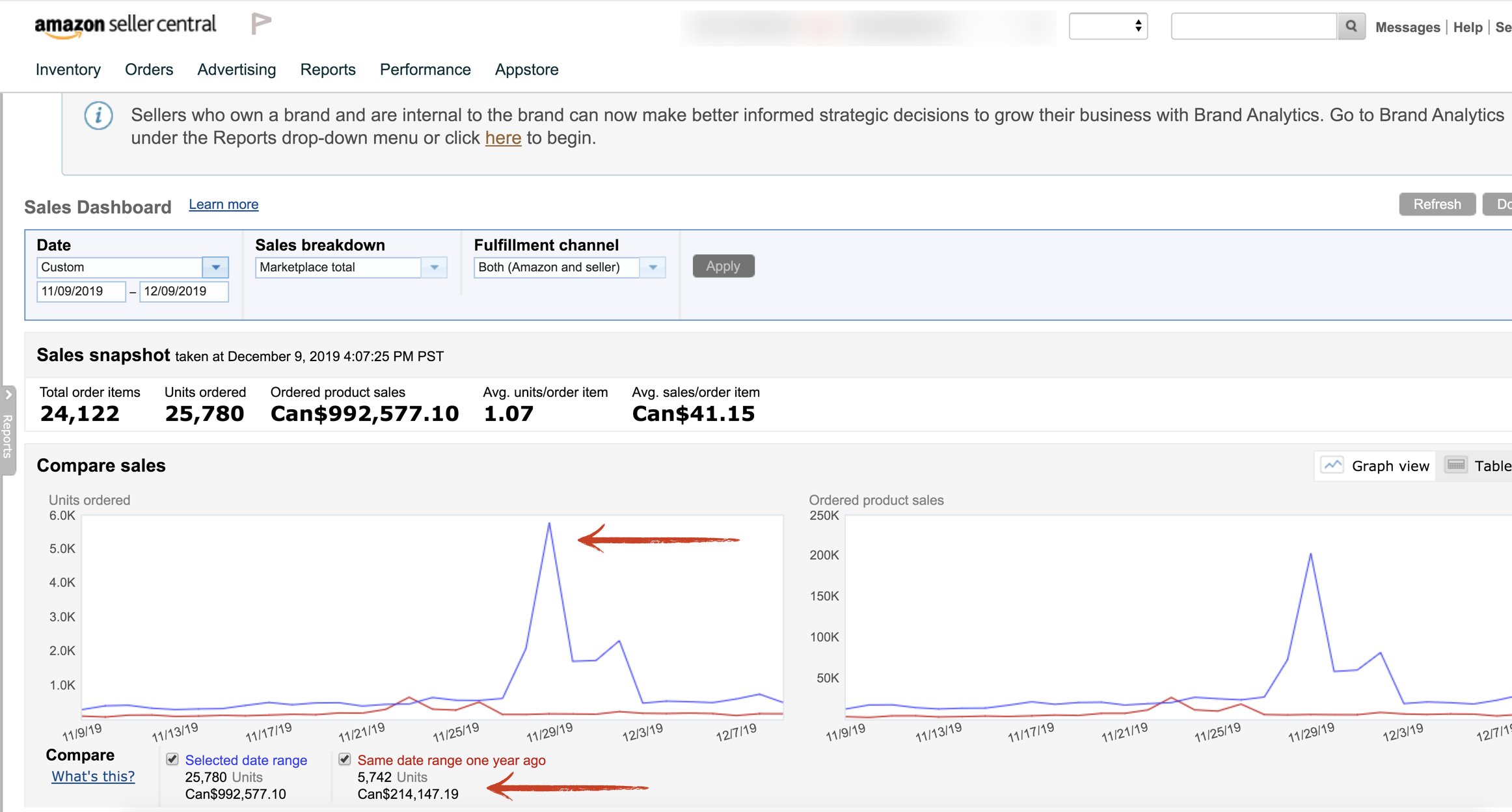Click the Apply button
Screen dimensions: 1512x812
(723, 266)
